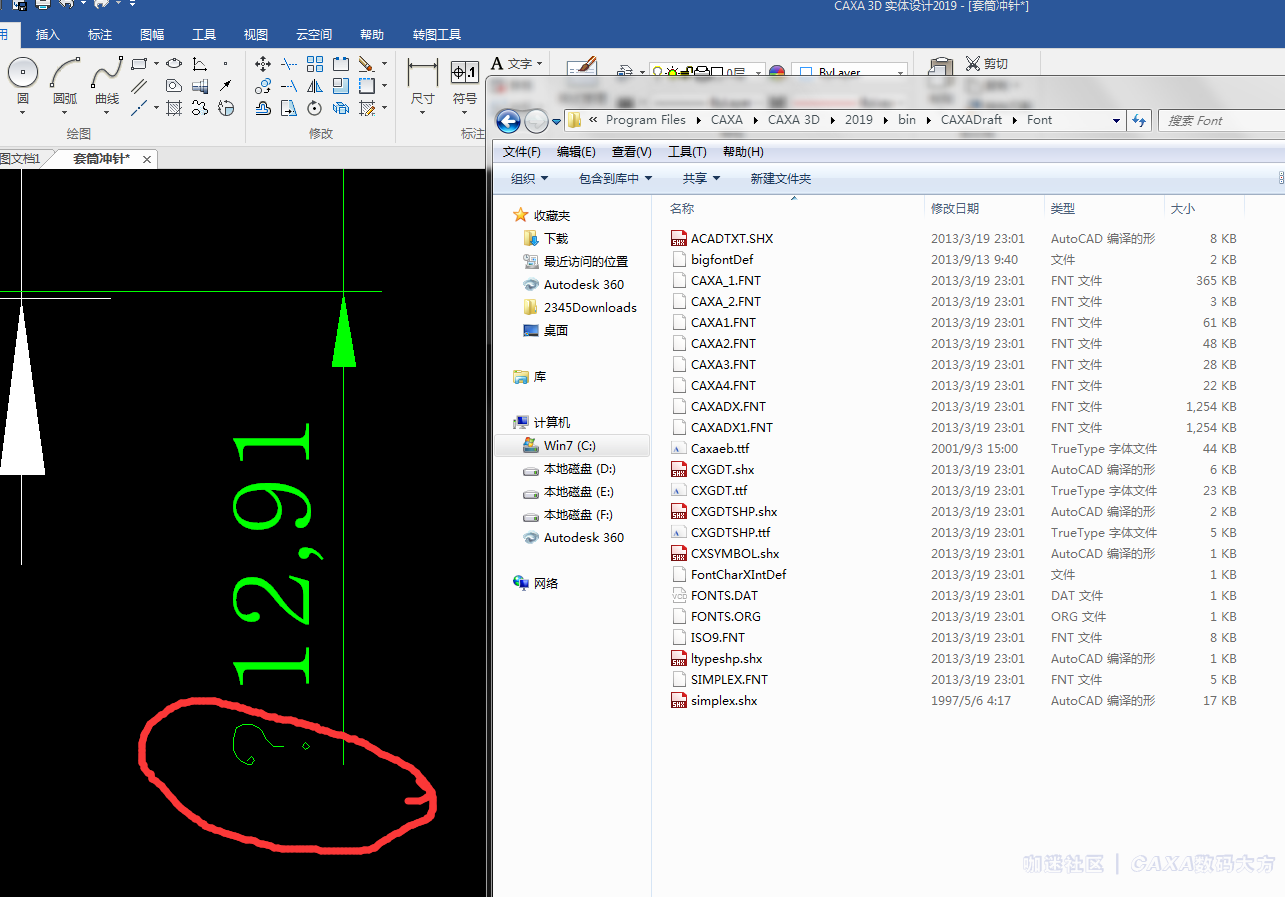Click the Mirror tool in Modify panel
1285x897 pixels.
point(315,87)
